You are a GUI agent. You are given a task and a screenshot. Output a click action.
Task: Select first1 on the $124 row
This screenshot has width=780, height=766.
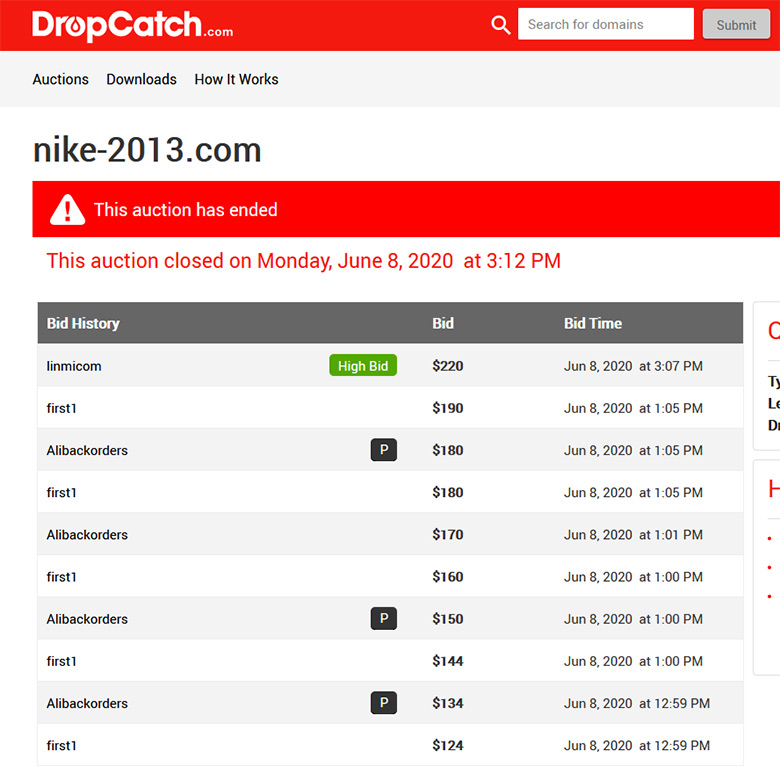pos(62,746)
